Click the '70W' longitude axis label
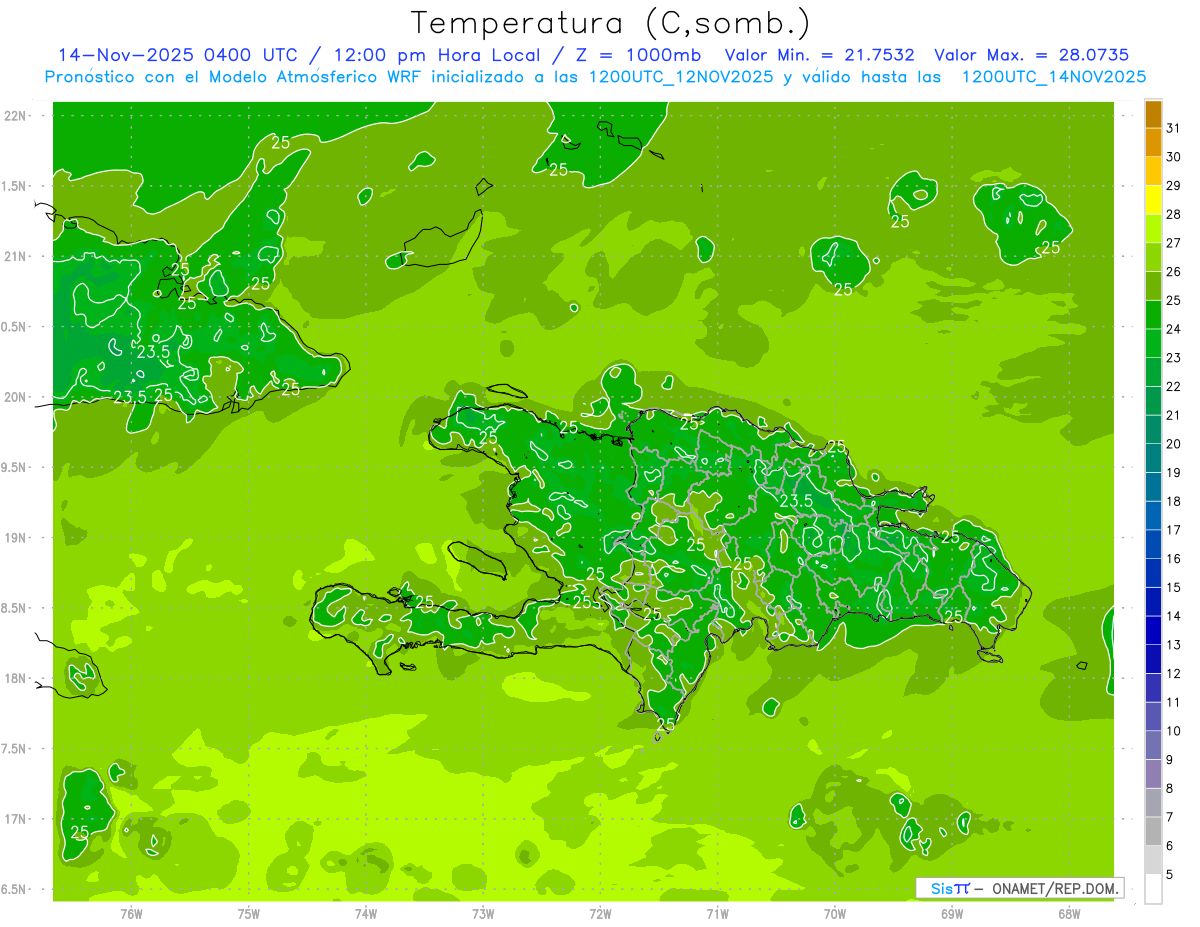 tap(835, 914)
